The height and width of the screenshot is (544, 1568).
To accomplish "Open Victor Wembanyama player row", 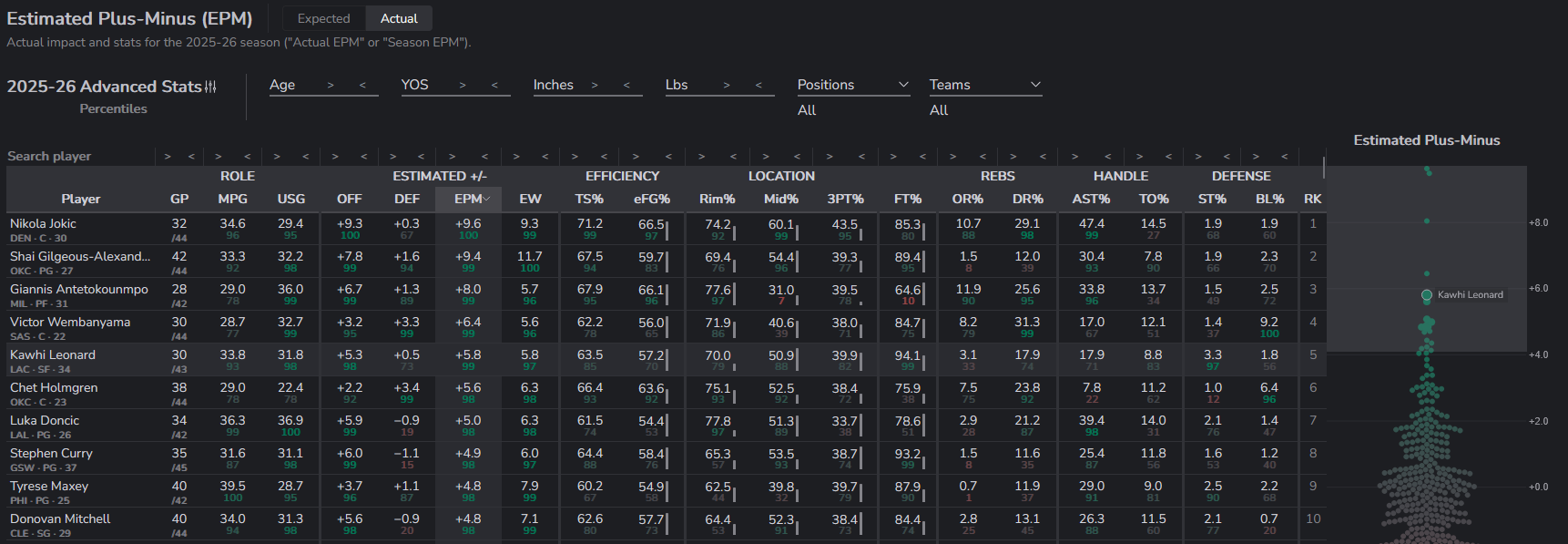I will click(x=666, y=327).
